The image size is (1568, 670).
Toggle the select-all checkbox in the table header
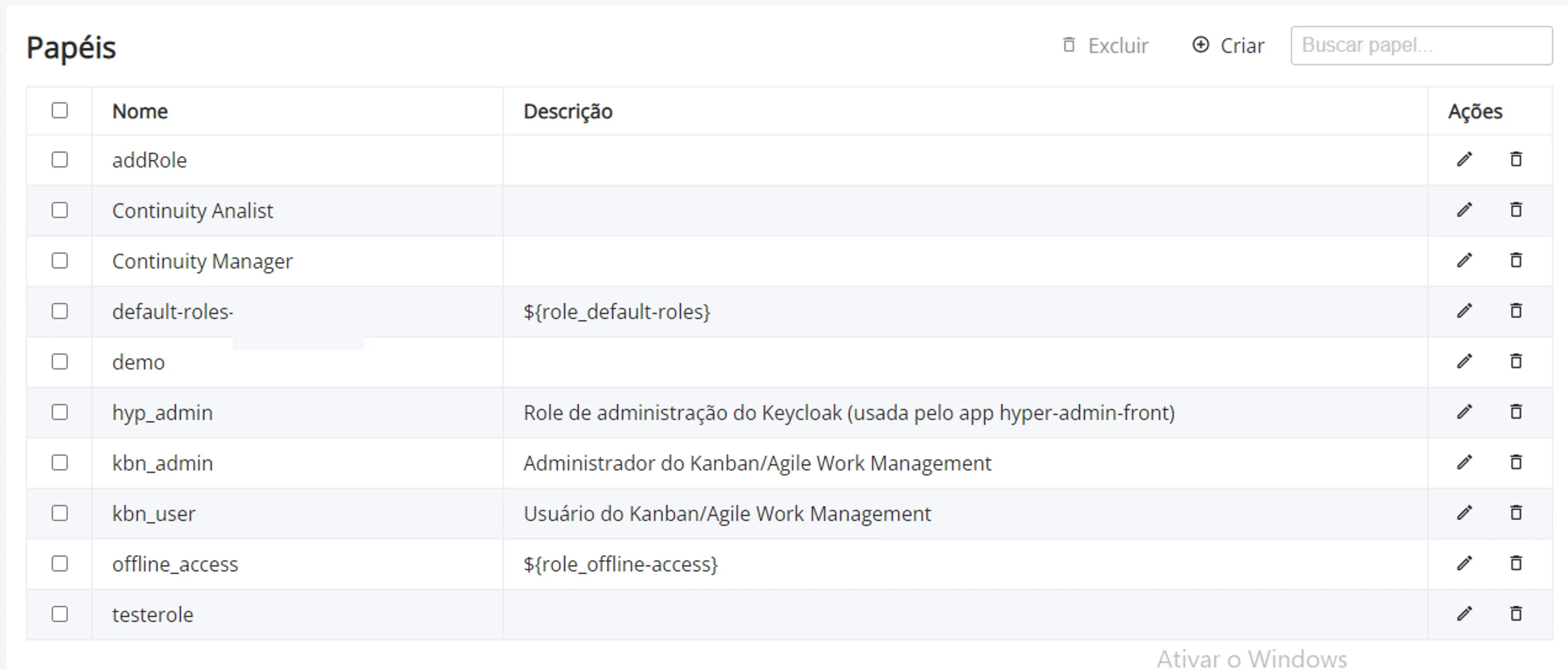(x=60, y=111)
